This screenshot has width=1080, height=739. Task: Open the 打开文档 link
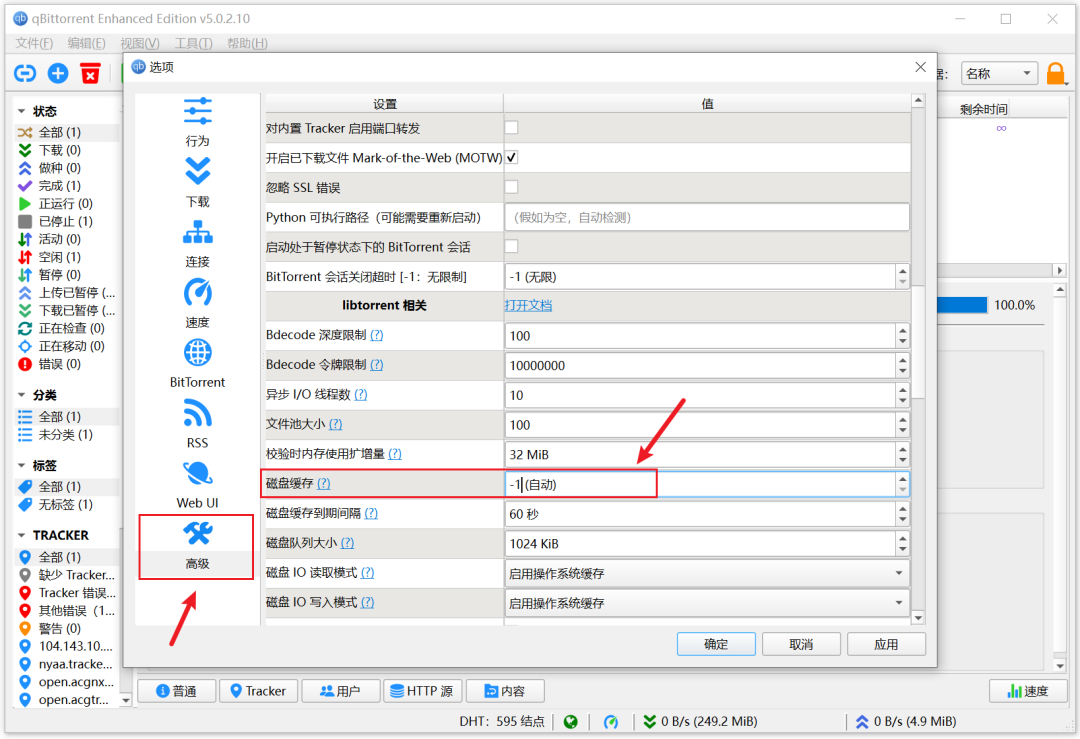pos(528,305)
